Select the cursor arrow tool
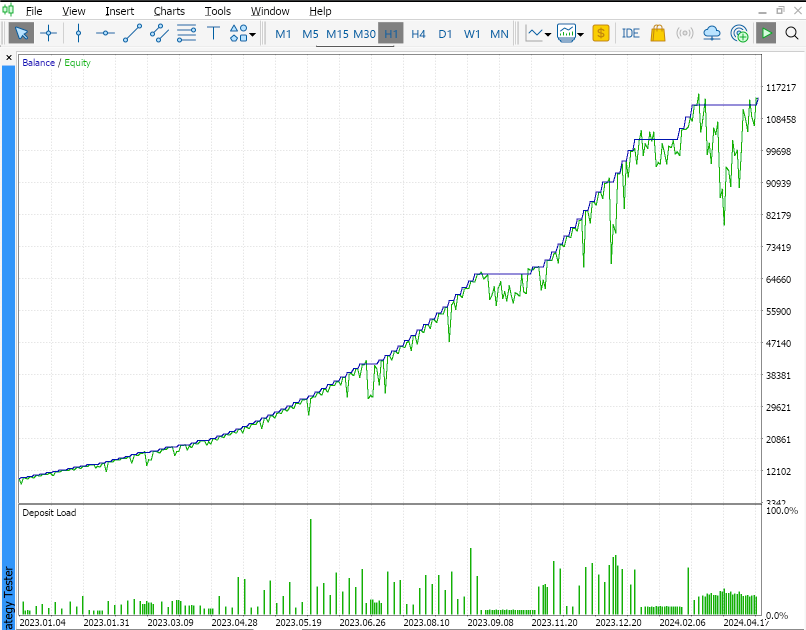The image size is (806, 630). [21, 33]
